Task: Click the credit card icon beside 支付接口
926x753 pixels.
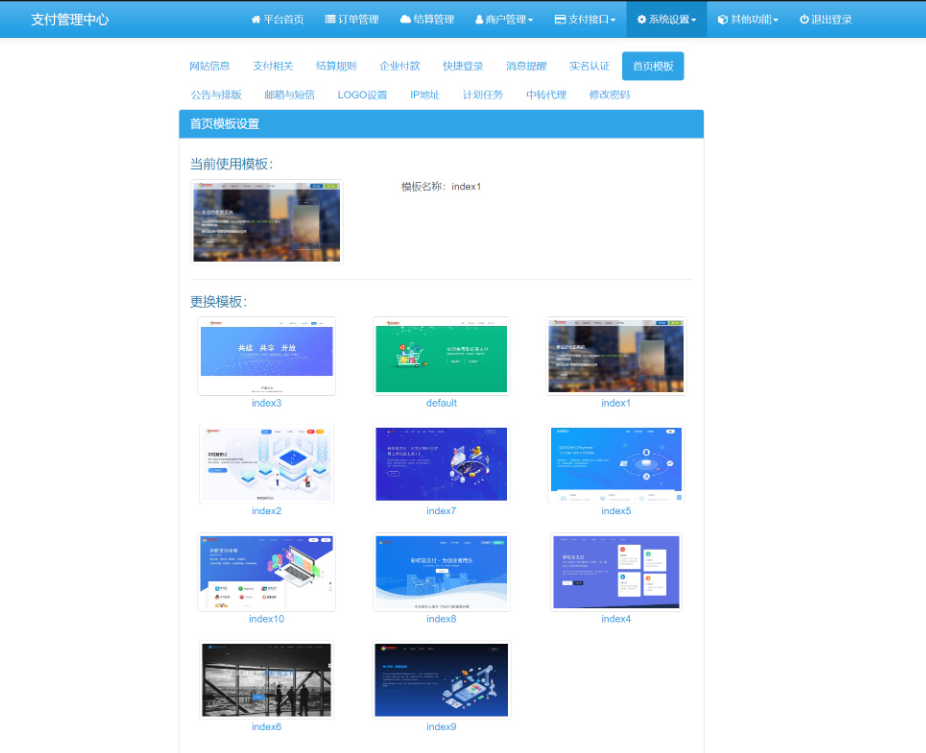Action: pyautogui.click(x=560, y=19)
